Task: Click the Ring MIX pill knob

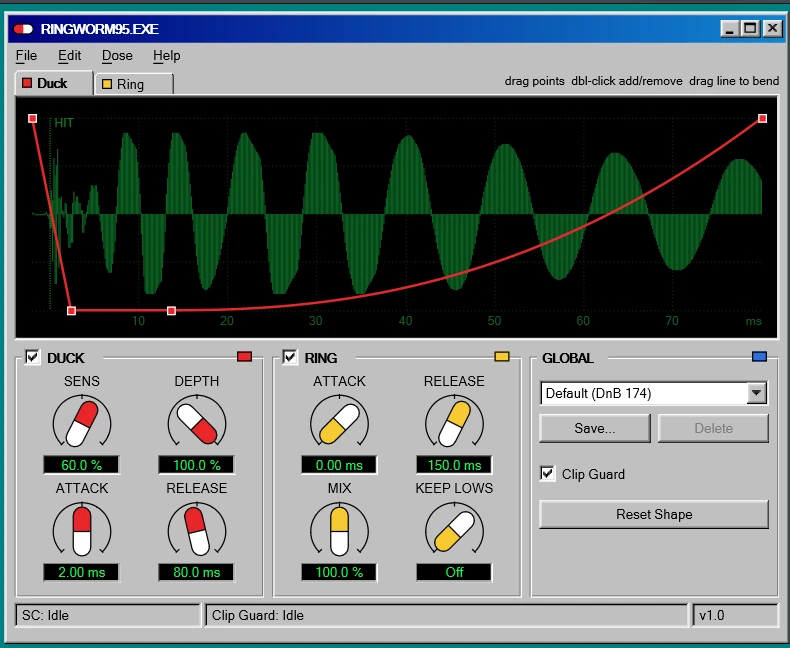Action: [340, 531]
